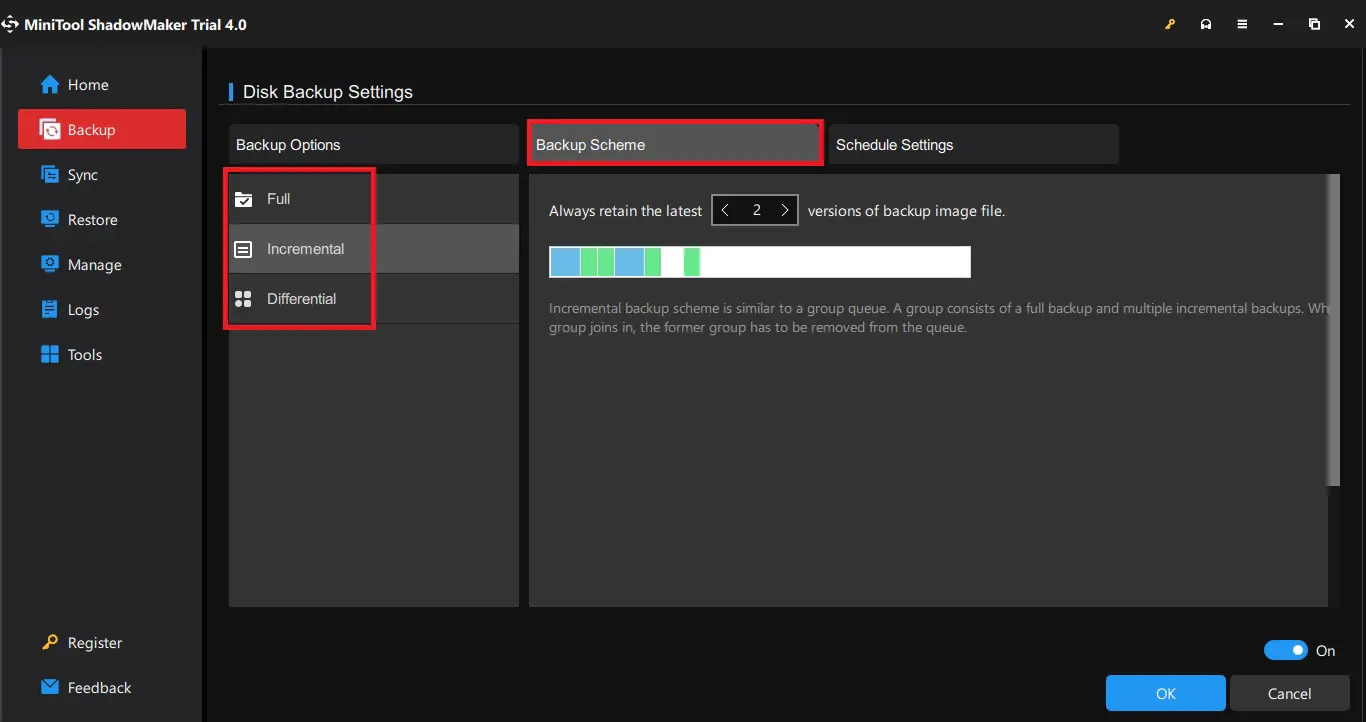Click the Tools grid icon
Screen dimensions: 1366x722
point(50,355)
